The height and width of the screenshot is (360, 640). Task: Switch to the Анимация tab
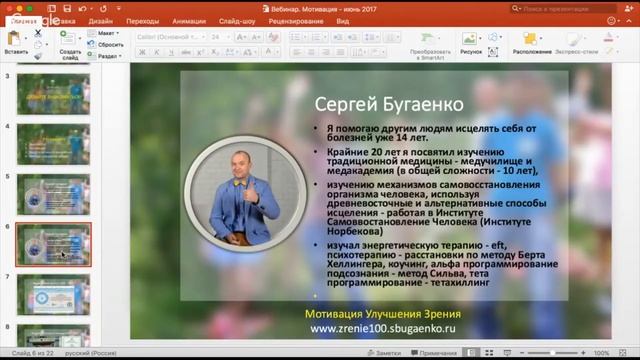tap(189, 21)
